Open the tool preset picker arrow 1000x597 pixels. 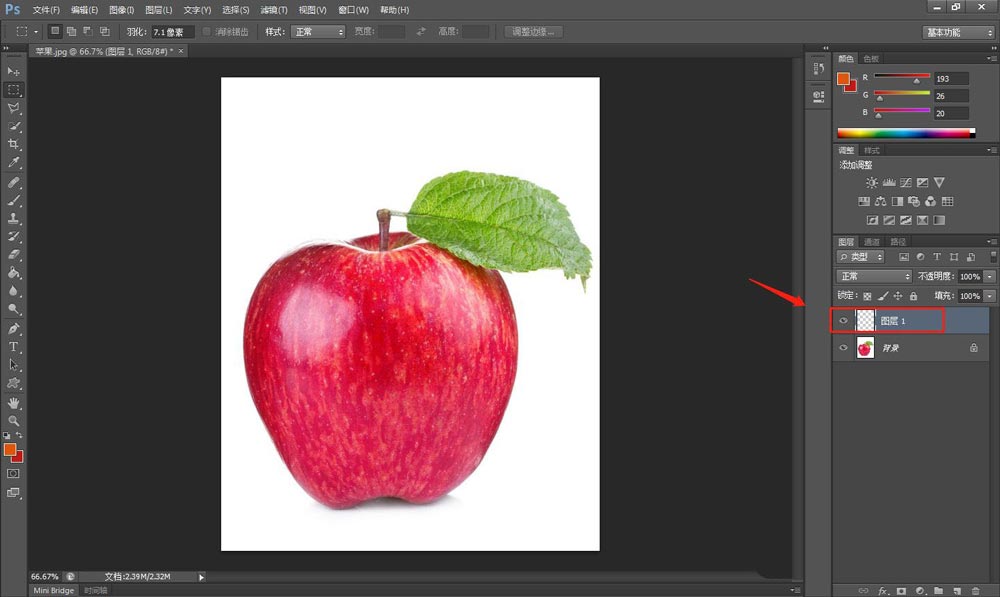click(x=36, y=31)
